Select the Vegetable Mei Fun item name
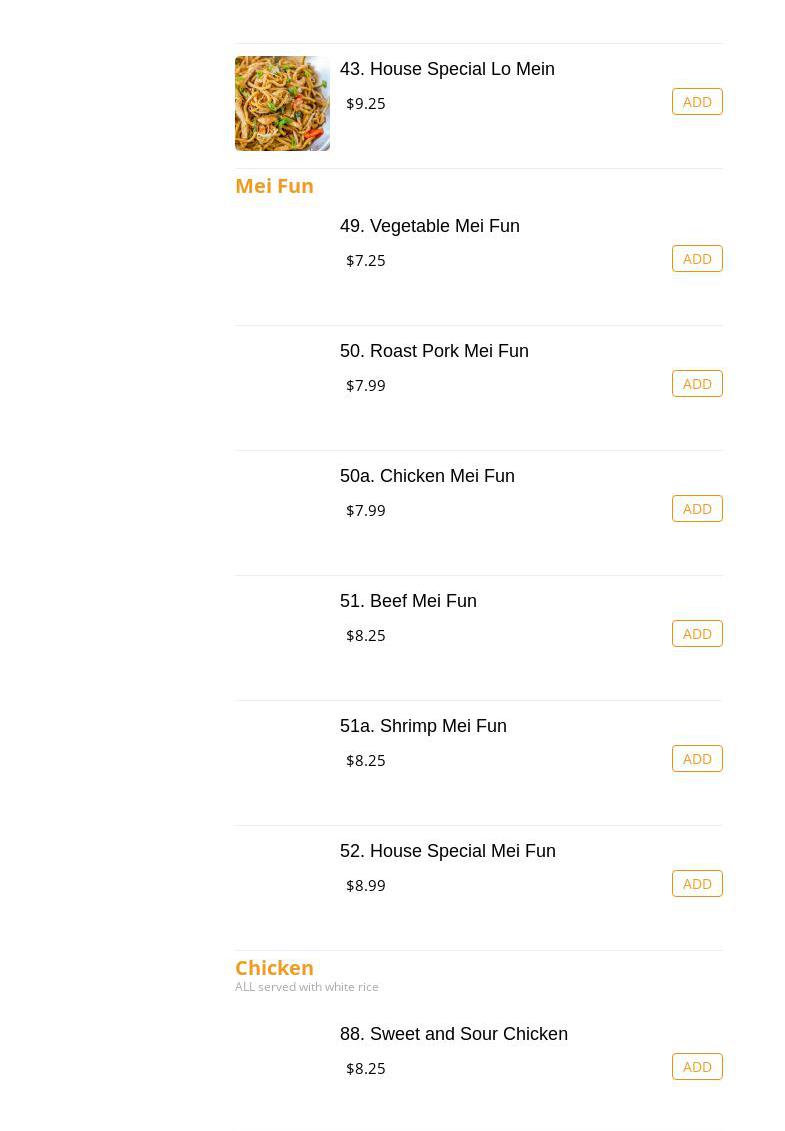The width and height of the screenshot is (785, 1131). tap(430, 226)
